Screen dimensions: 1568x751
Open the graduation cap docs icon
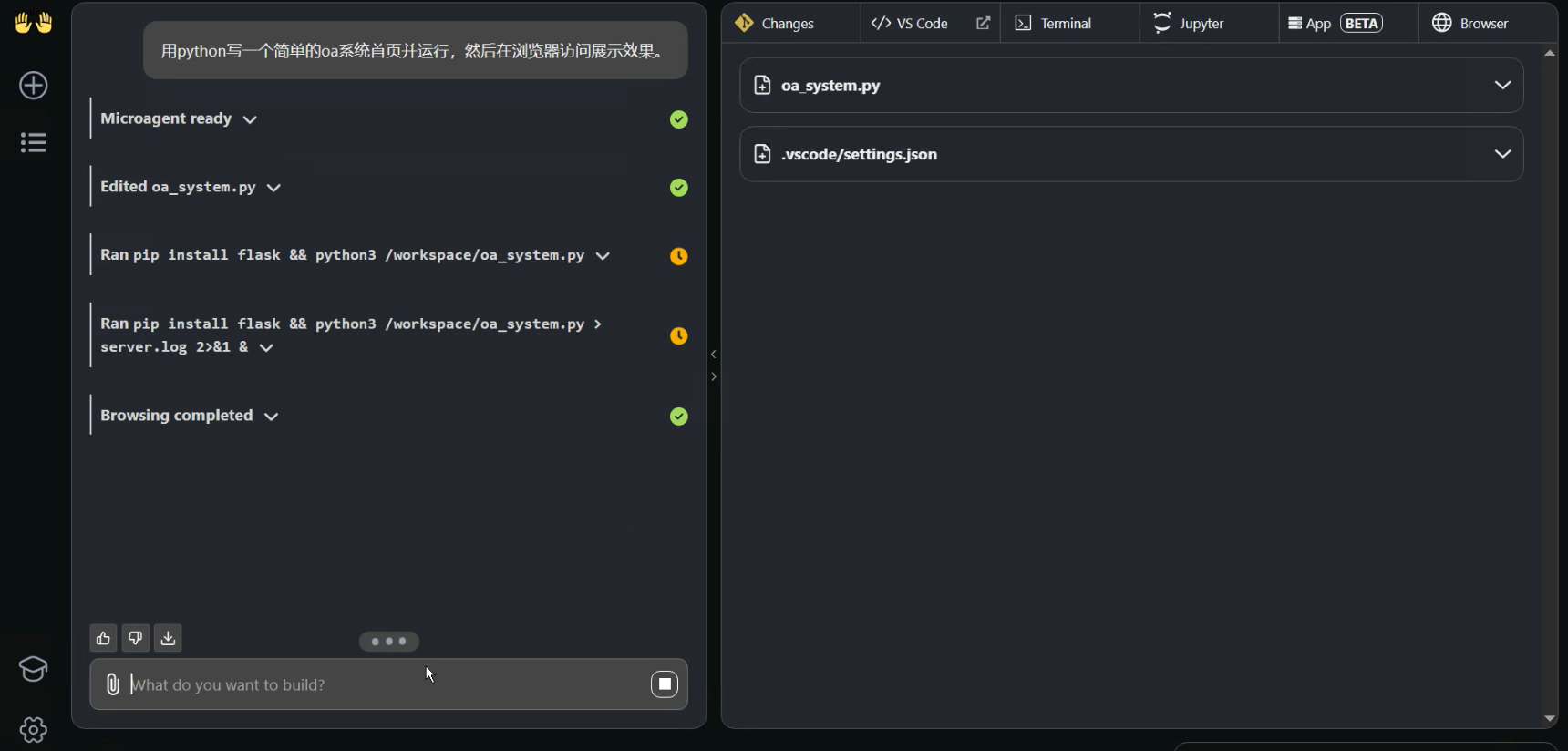34,669
